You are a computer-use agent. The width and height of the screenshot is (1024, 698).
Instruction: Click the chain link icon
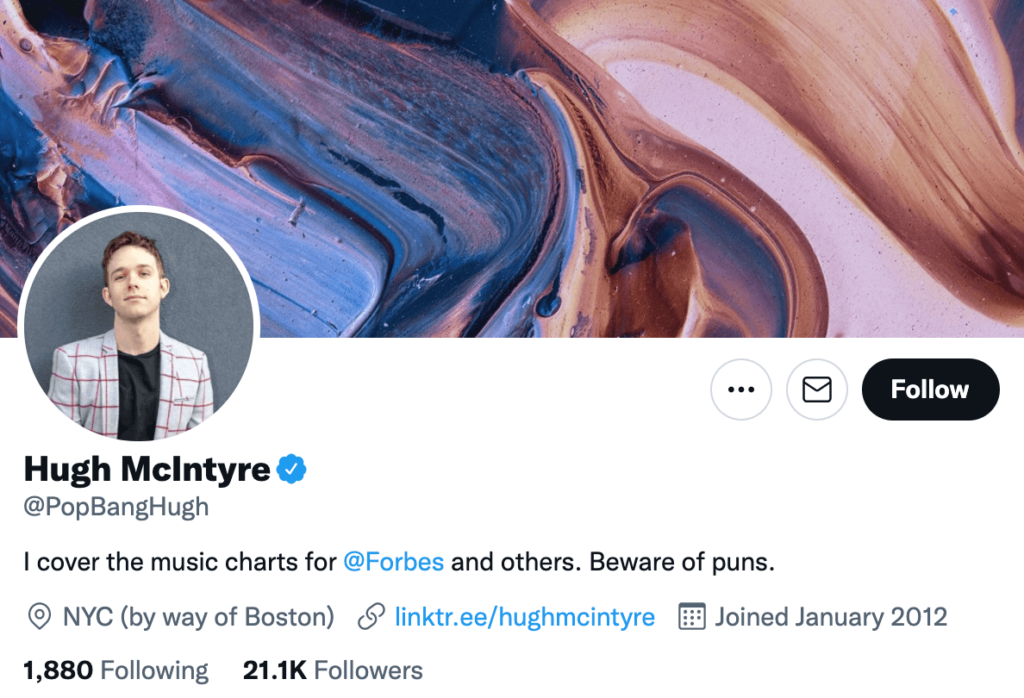(x=371, y=616)
